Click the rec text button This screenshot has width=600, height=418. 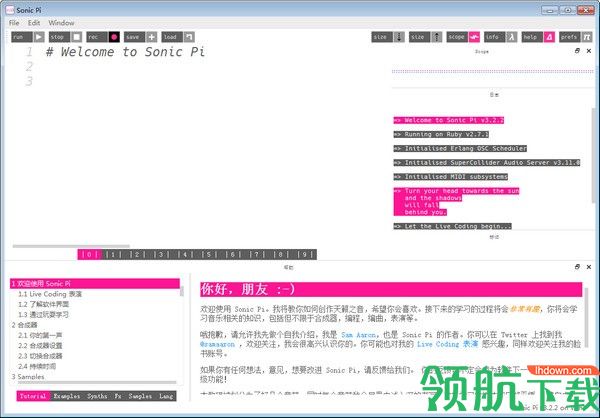(97, 37)
